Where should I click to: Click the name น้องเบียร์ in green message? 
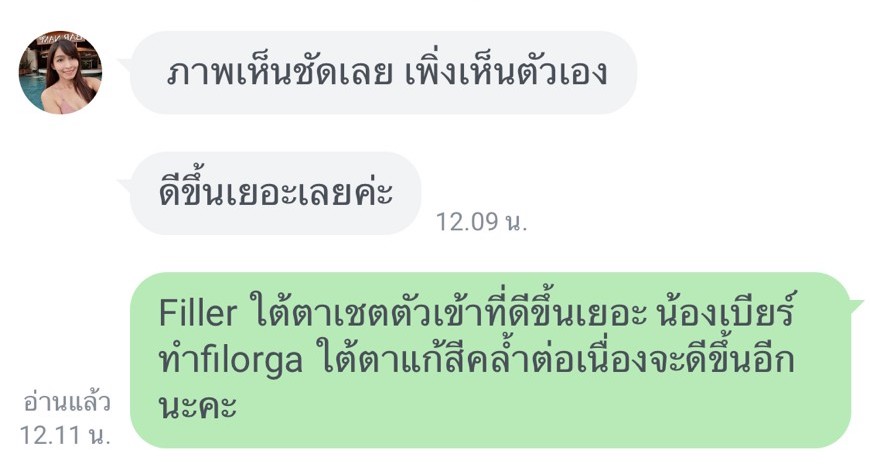(726, 310)
